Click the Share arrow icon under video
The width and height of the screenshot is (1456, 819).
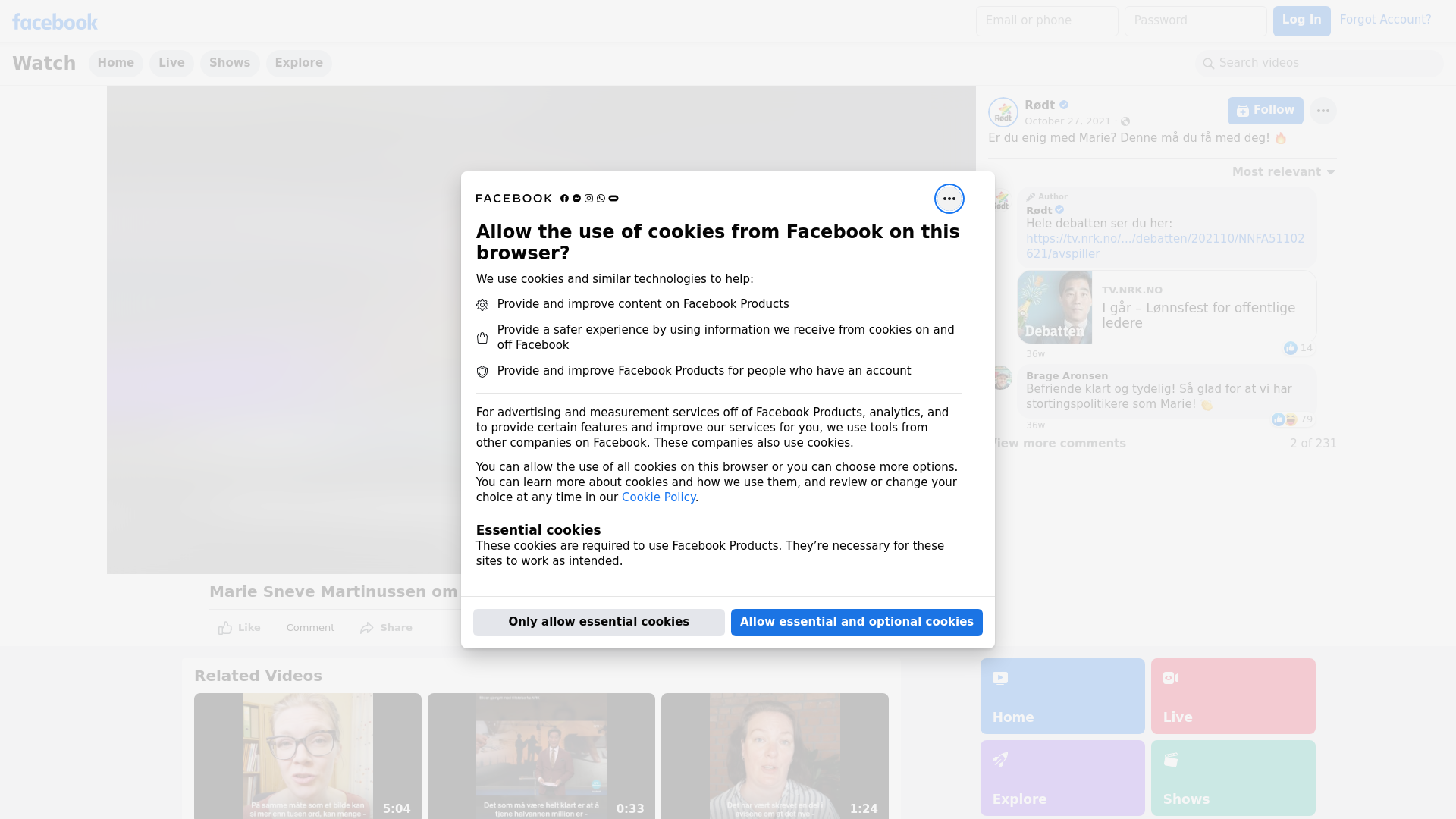click(x=367, y=628)
